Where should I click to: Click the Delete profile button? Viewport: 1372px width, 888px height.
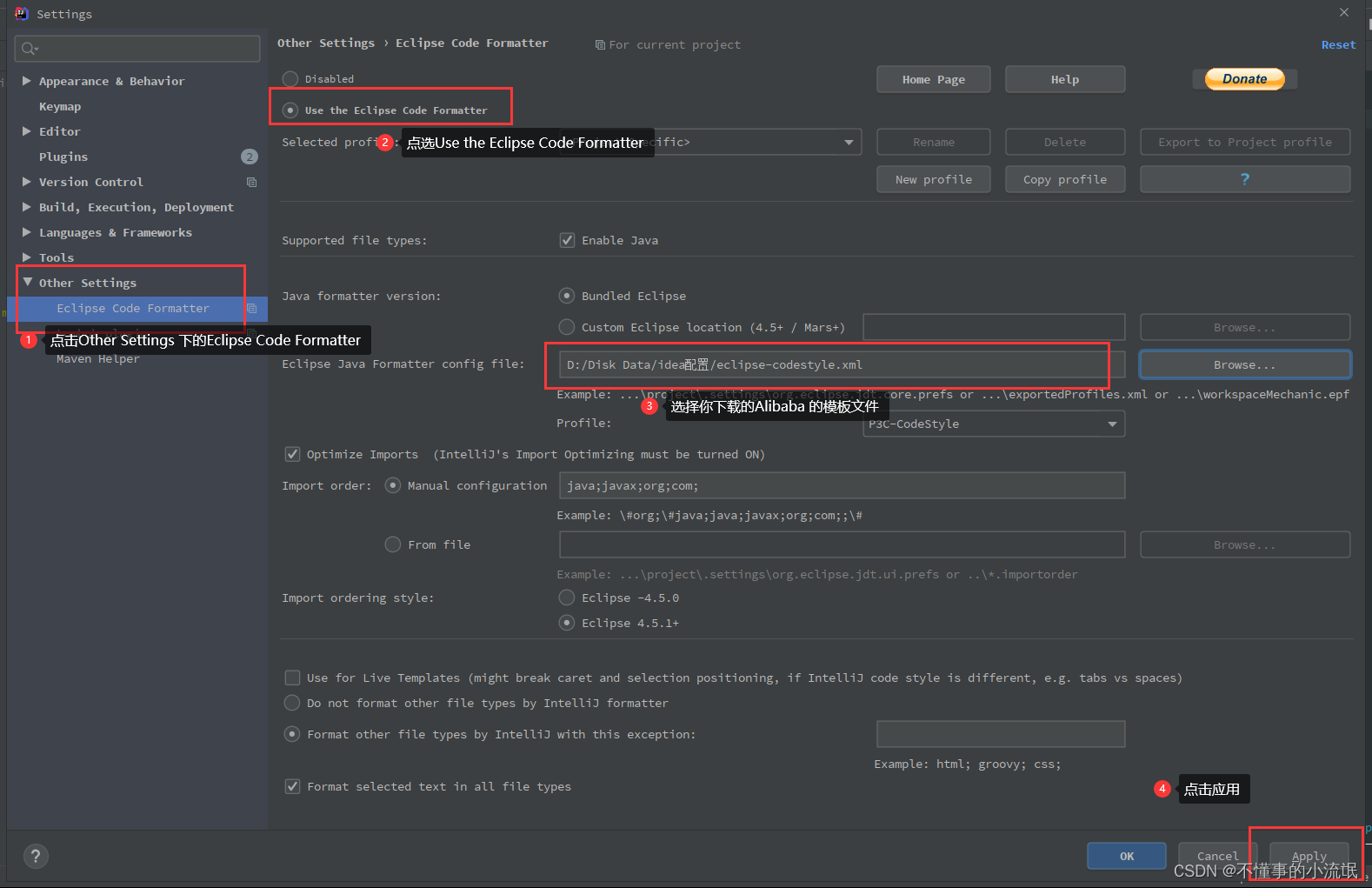click(1065, 142)
